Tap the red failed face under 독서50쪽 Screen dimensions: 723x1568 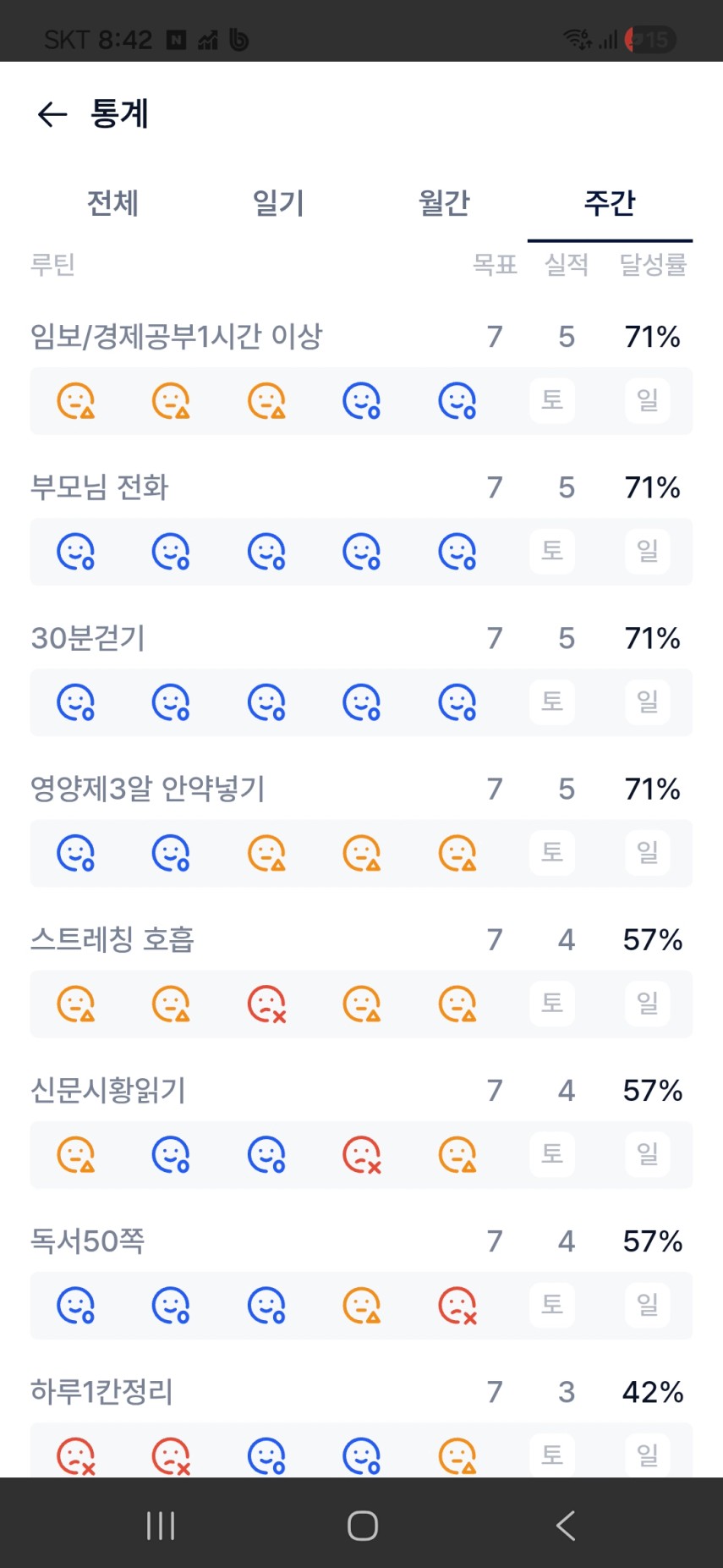click(457, 1305)
